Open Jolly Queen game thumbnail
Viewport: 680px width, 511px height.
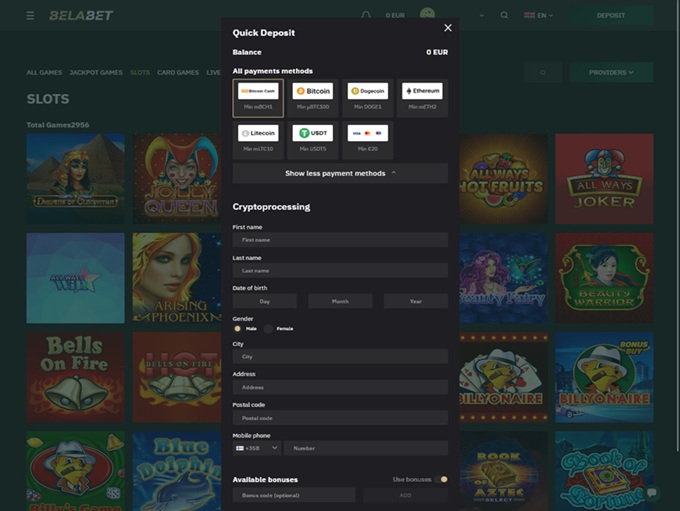(x=177, y=179)
